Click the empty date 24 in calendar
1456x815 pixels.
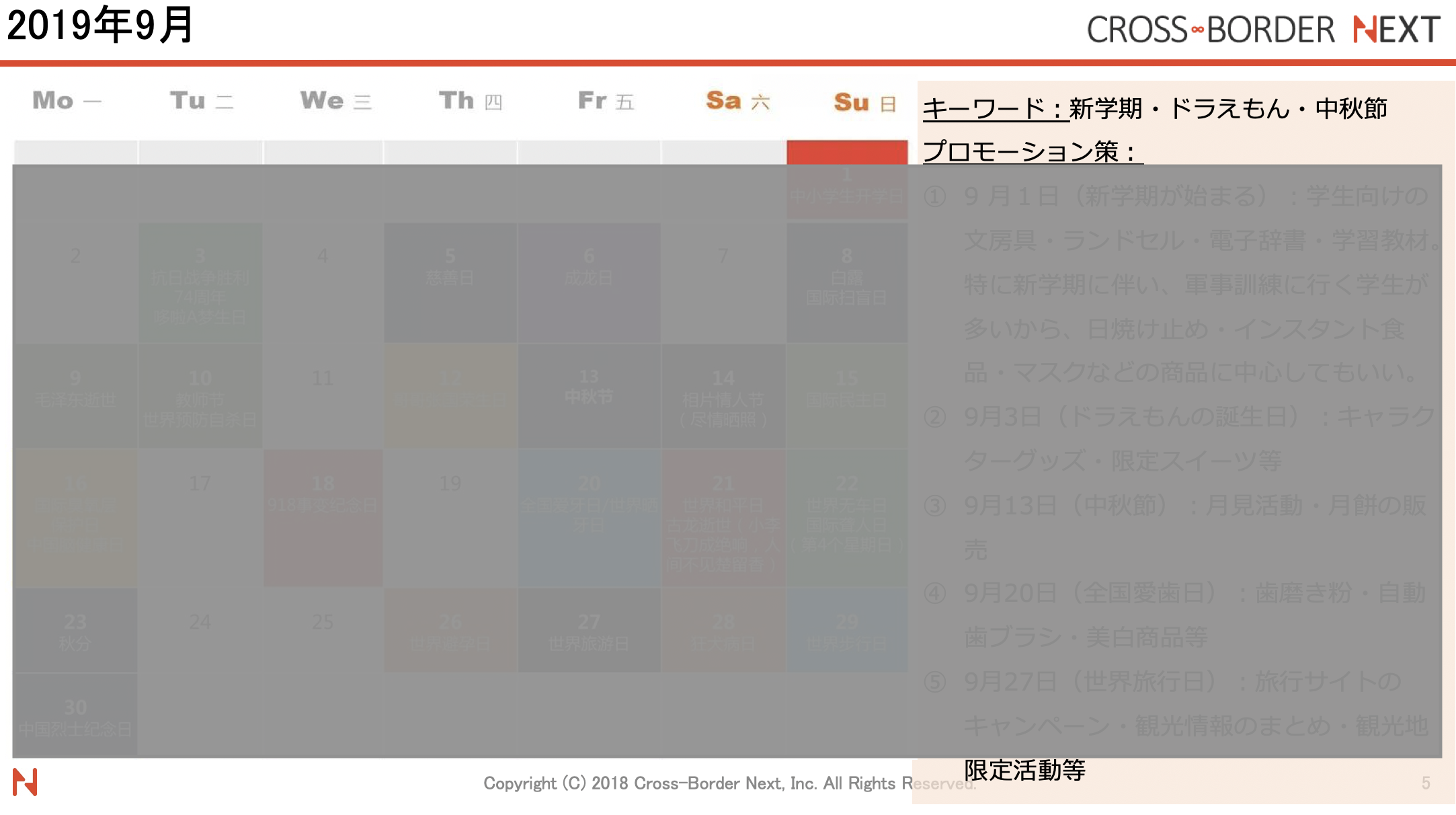pos(200,622)
